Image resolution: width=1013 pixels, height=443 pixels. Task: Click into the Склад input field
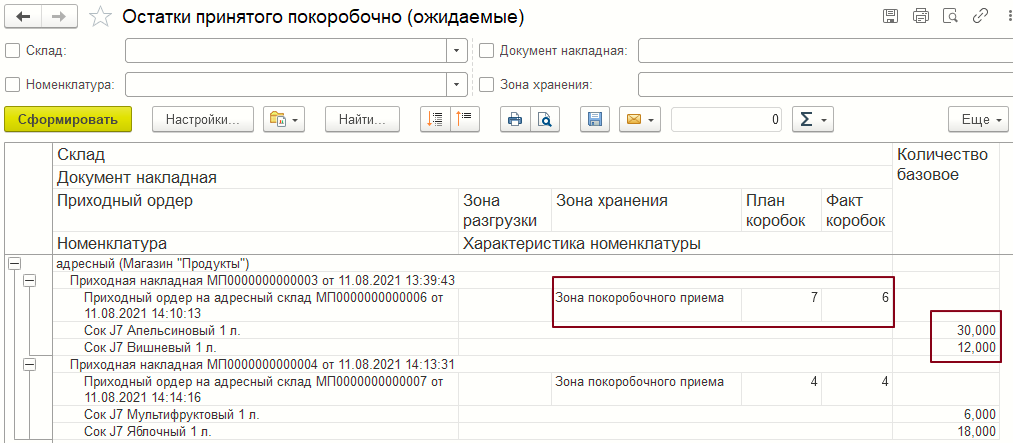tap(286, 50)
